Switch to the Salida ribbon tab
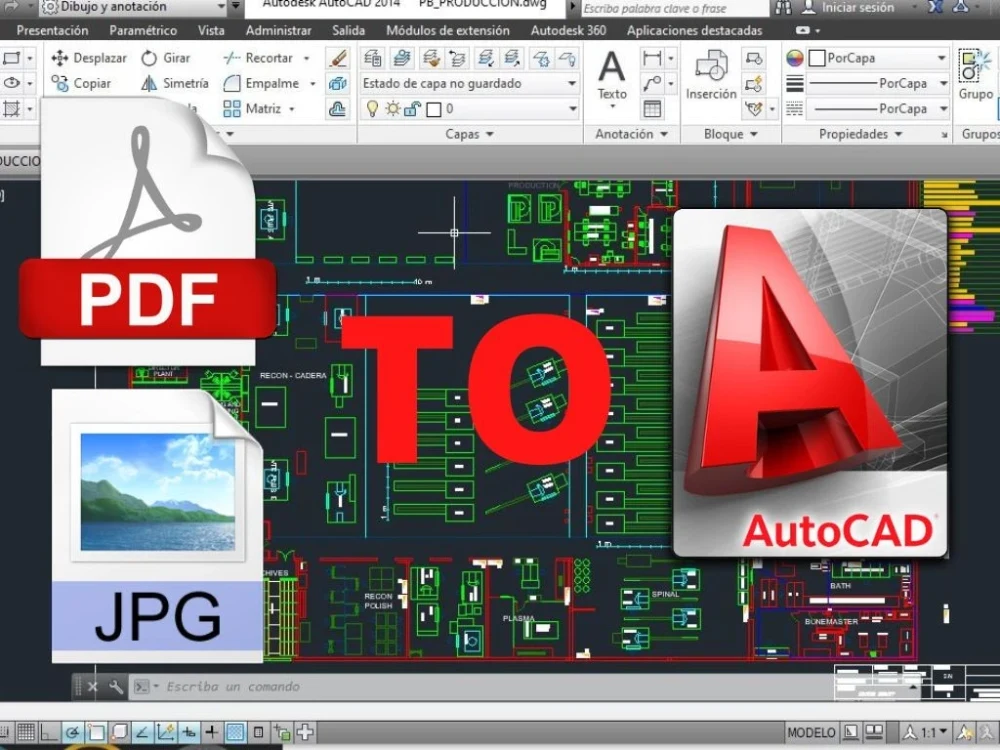The height and width of the screenshot is (750, 1000). point(348,31)
